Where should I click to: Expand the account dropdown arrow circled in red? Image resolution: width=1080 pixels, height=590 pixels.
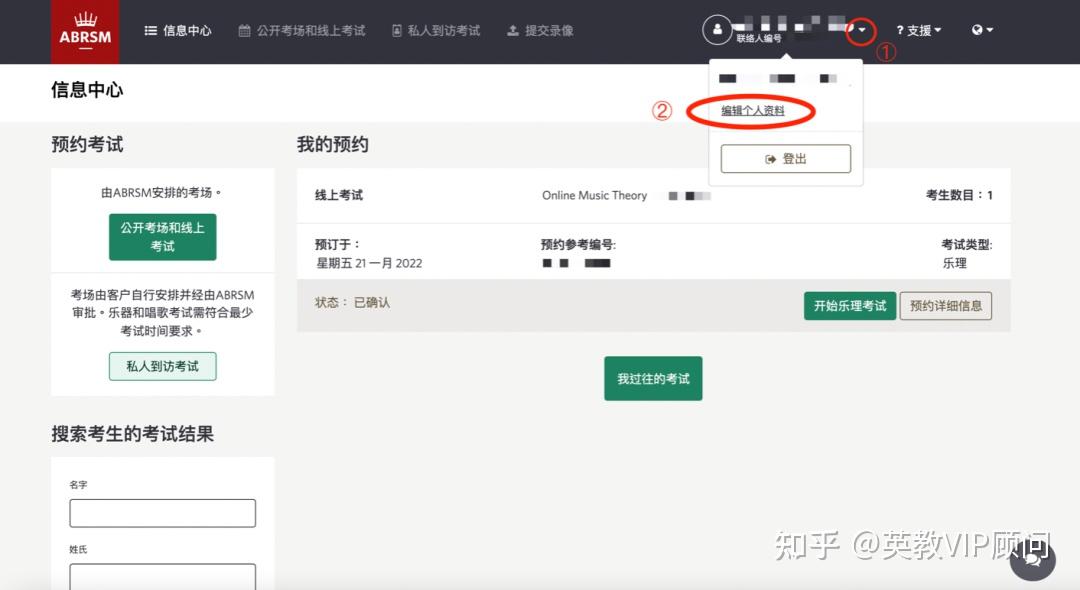click(x=860, y=29)
